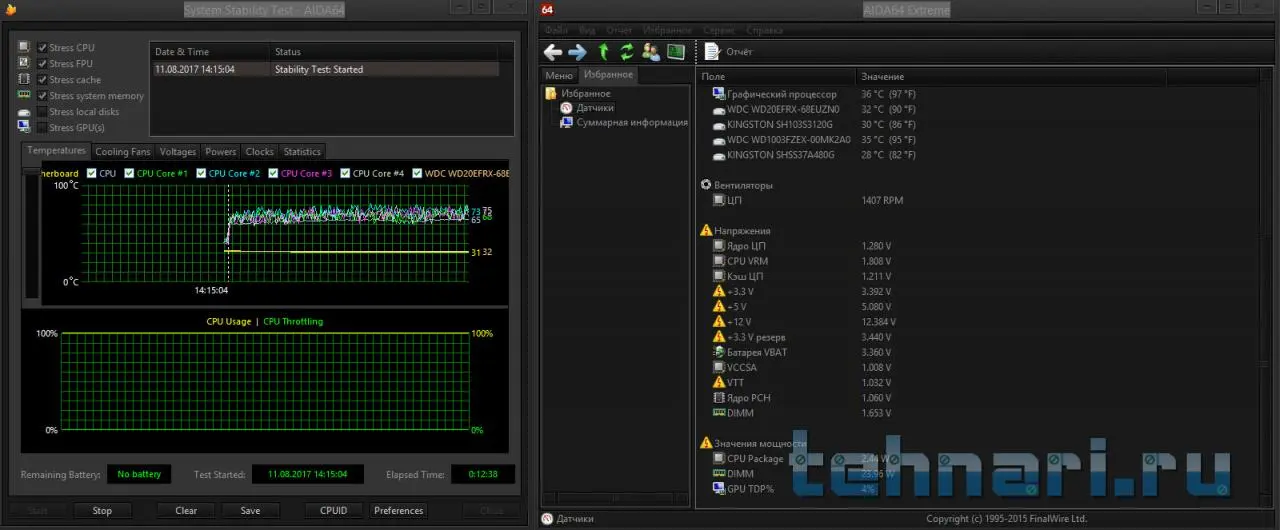
Task: Open the Отчёт report icon
Action: click(712, 52)
